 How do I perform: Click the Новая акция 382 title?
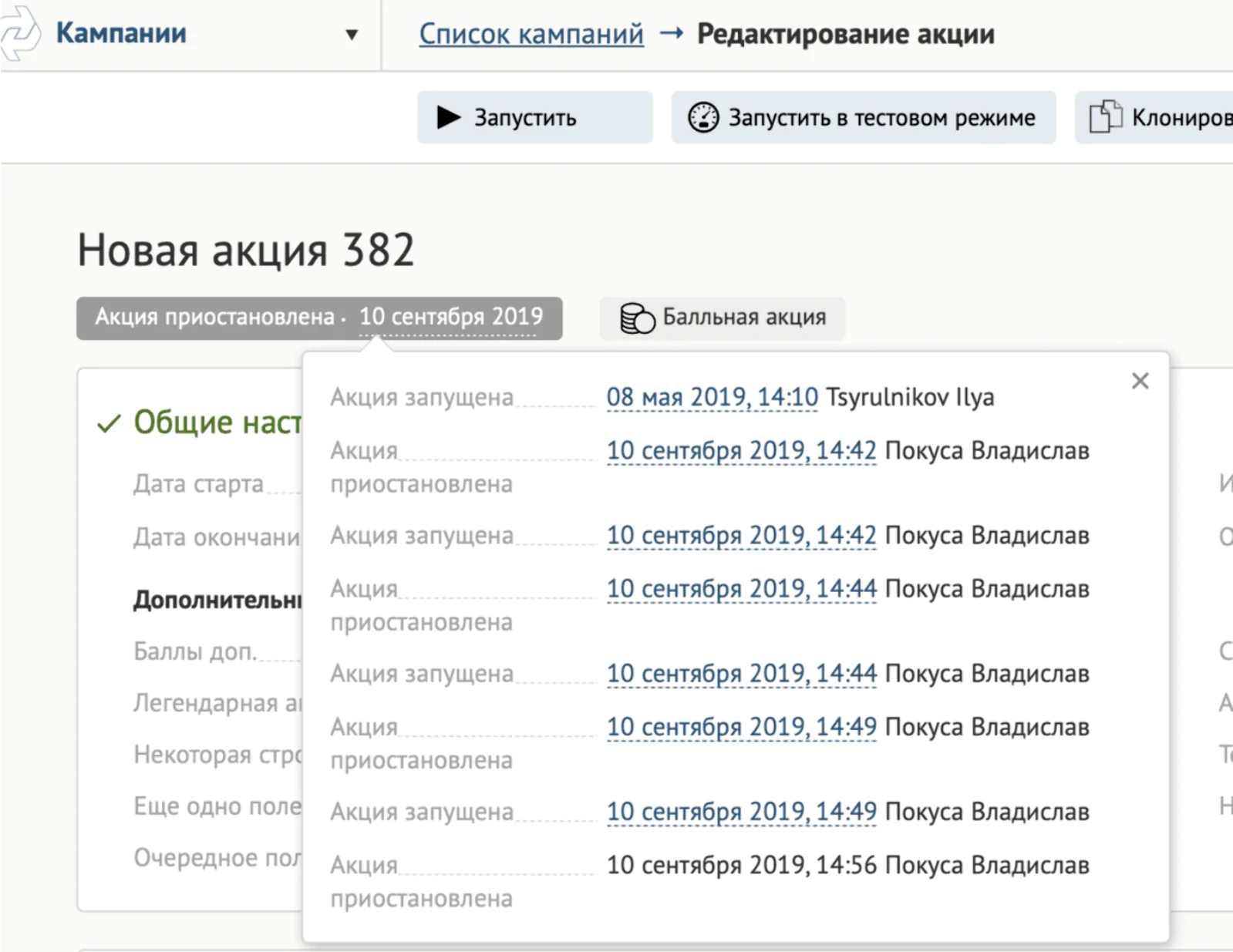click(x=246, y=250)
